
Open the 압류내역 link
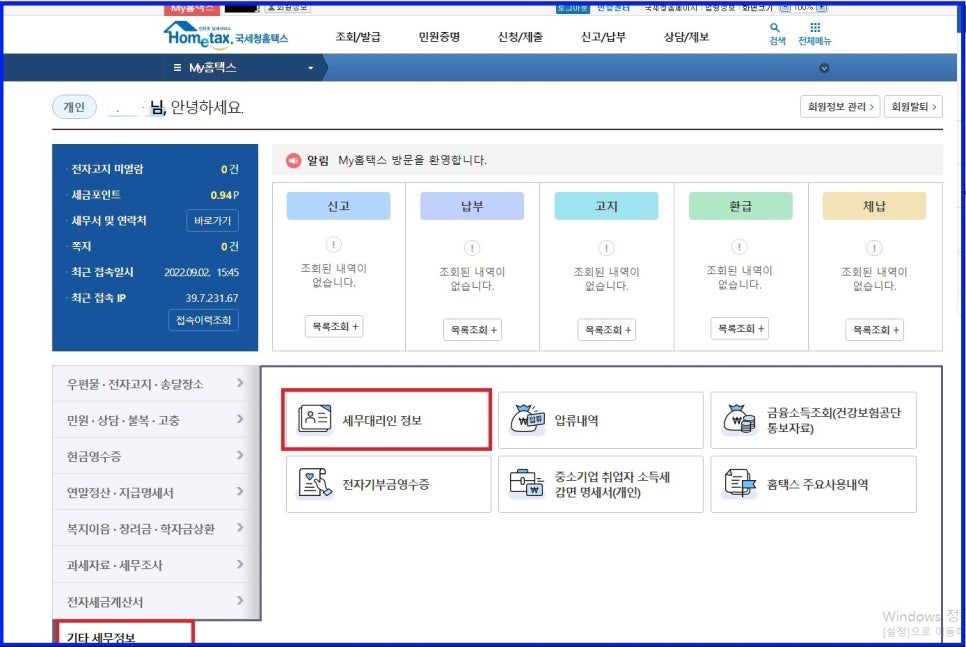click(x=601, y=420)
